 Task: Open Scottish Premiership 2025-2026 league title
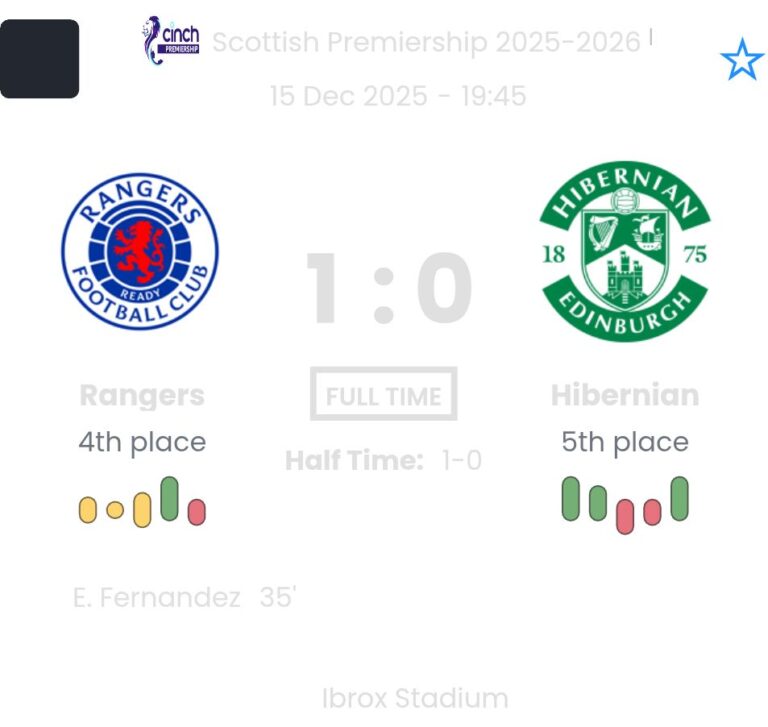(426, 42)
